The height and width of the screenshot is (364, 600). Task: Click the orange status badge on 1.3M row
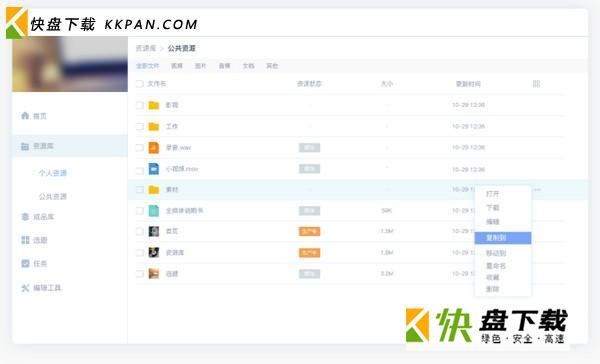pyautogui.click(x=309, y=231)
